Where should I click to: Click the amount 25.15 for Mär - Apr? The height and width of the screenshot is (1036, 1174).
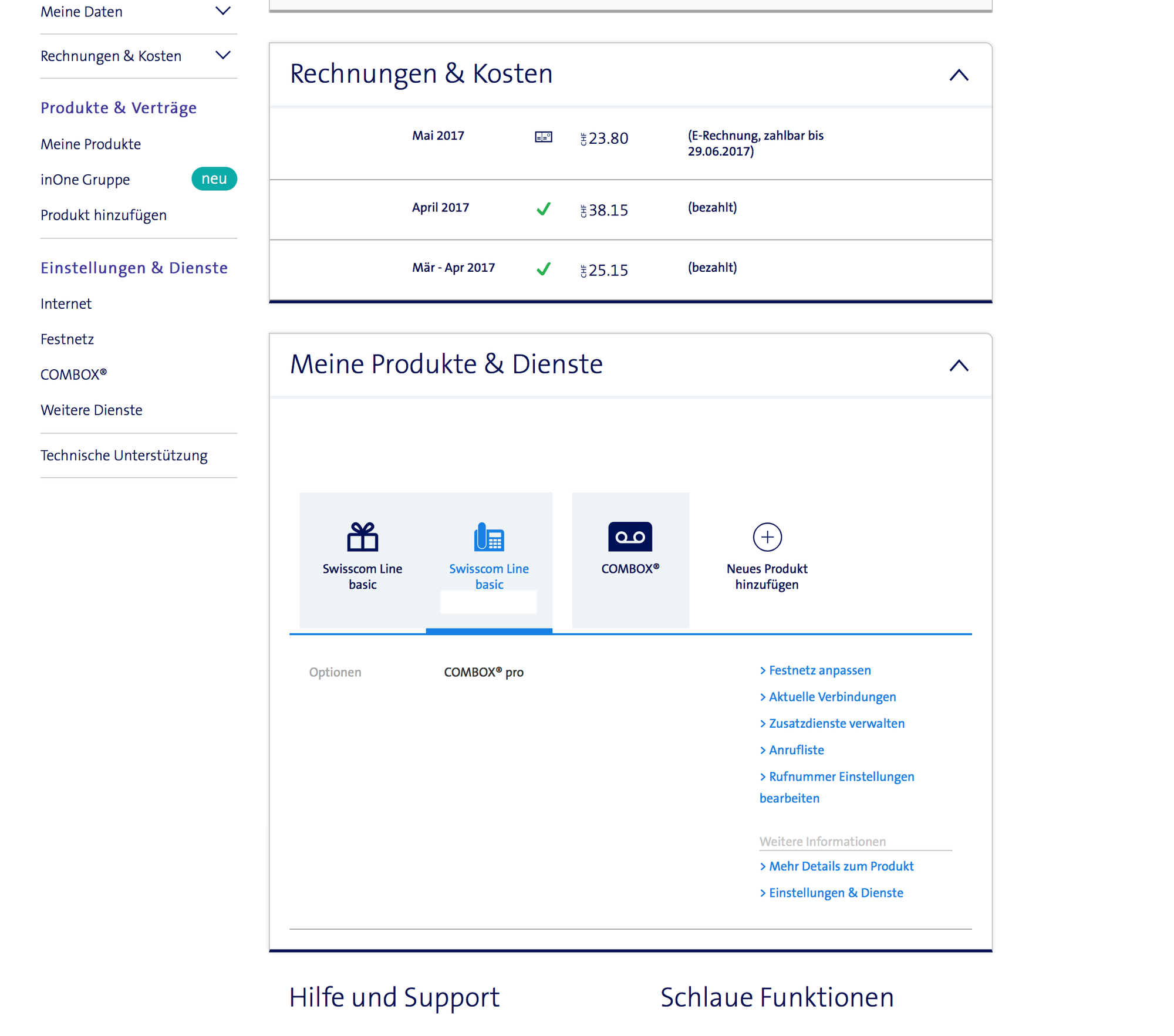click(x=604, y=270)
